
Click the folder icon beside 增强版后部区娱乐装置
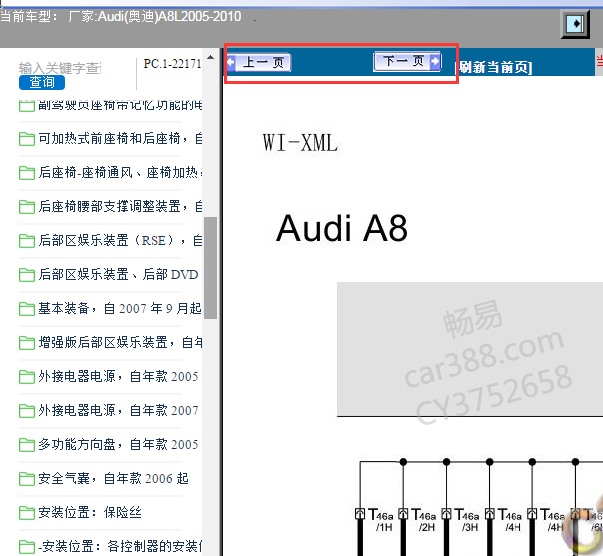point(27,343)
